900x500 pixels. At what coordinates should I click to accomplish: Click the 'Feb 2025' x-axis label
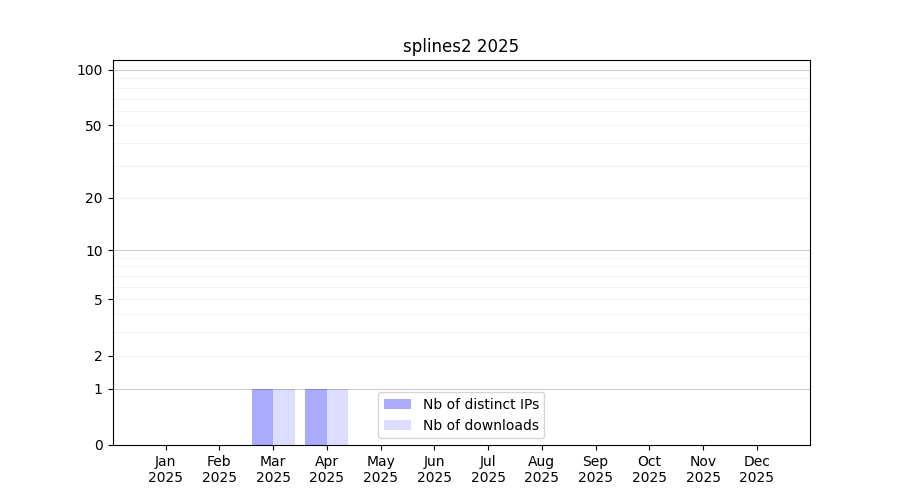pyautogui.click(x=219, y=469)
